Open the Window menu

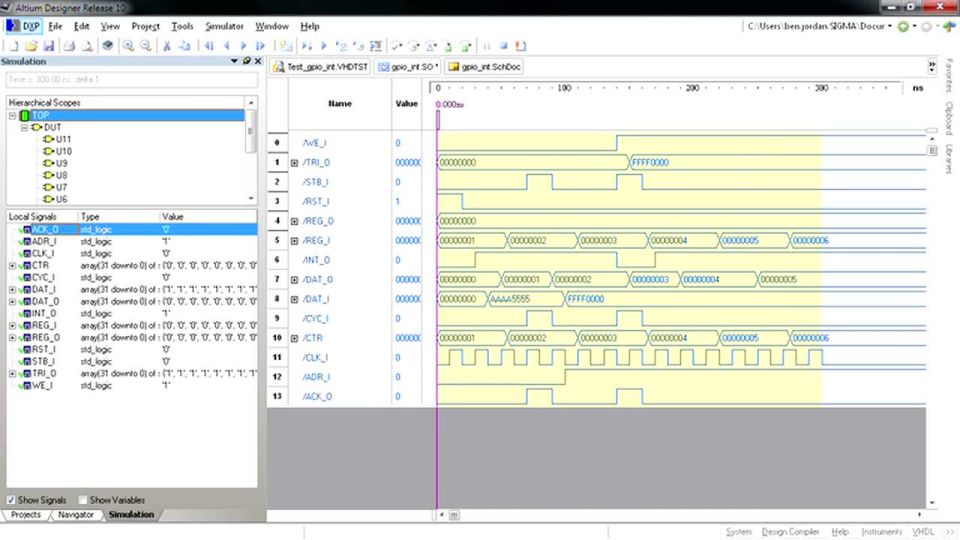click(x=272, y=26)
